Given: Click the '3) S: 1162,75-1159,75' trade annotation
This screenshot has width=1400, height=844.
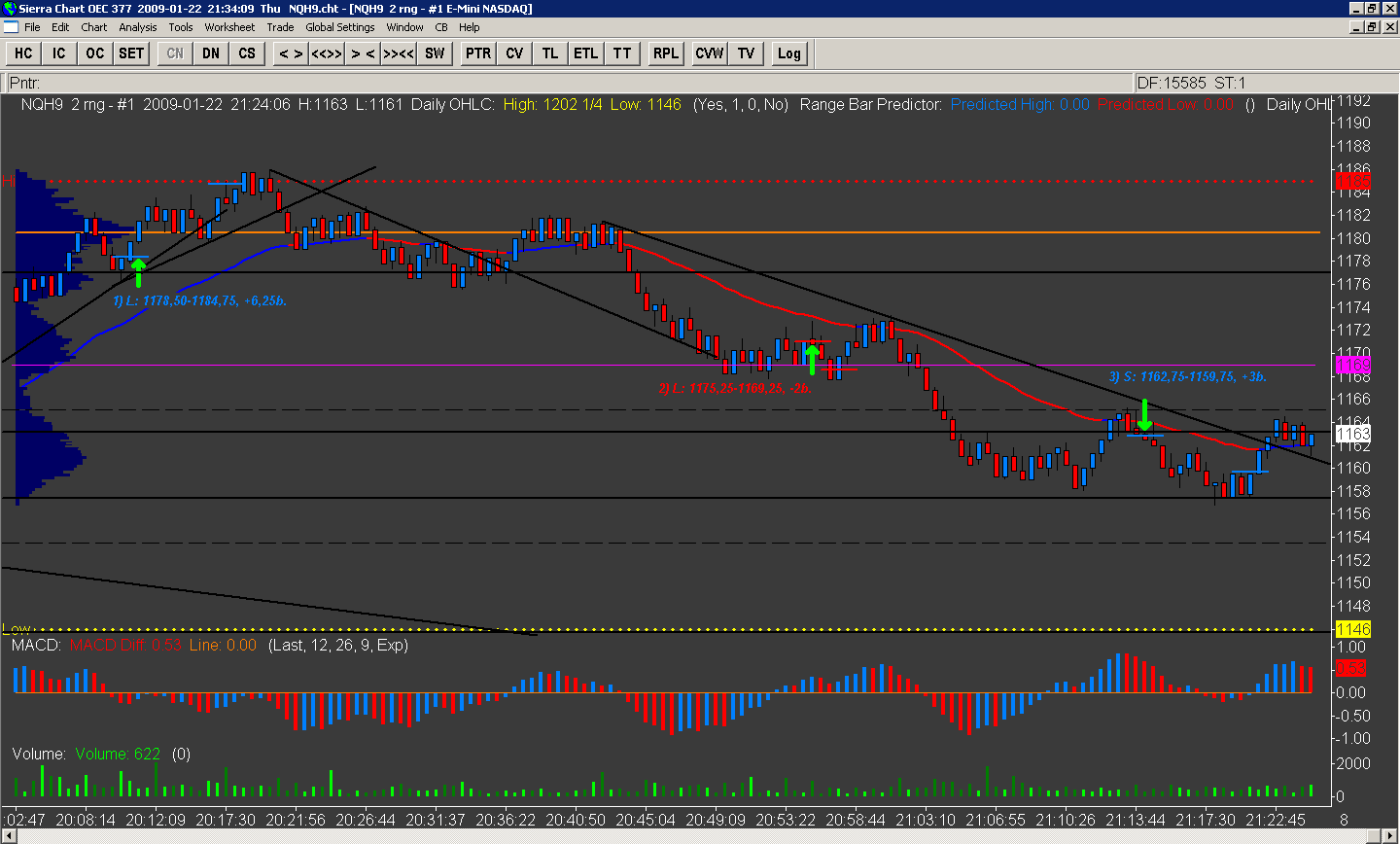Looking at the screenshot, I should tap(1188, 376).
